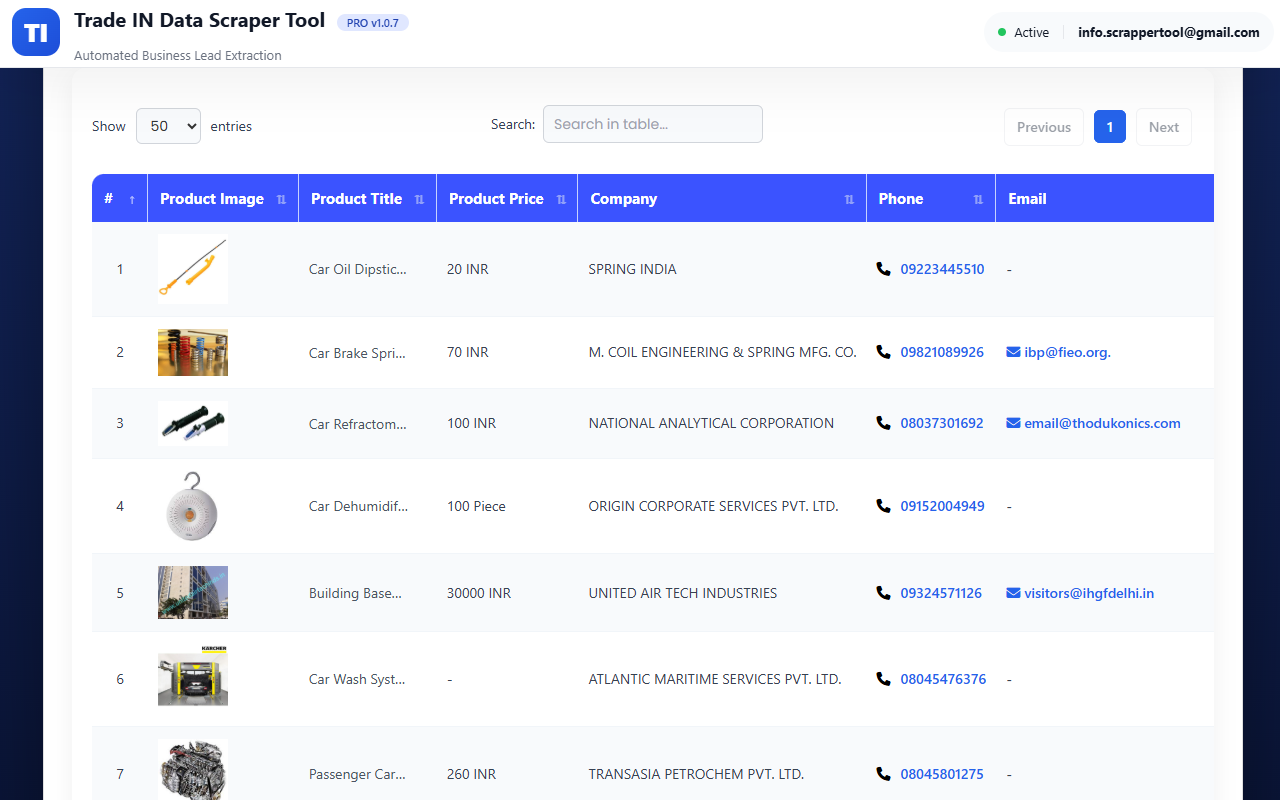Click phone icon beside 09152004949
1280x800 pixels.
883,506
